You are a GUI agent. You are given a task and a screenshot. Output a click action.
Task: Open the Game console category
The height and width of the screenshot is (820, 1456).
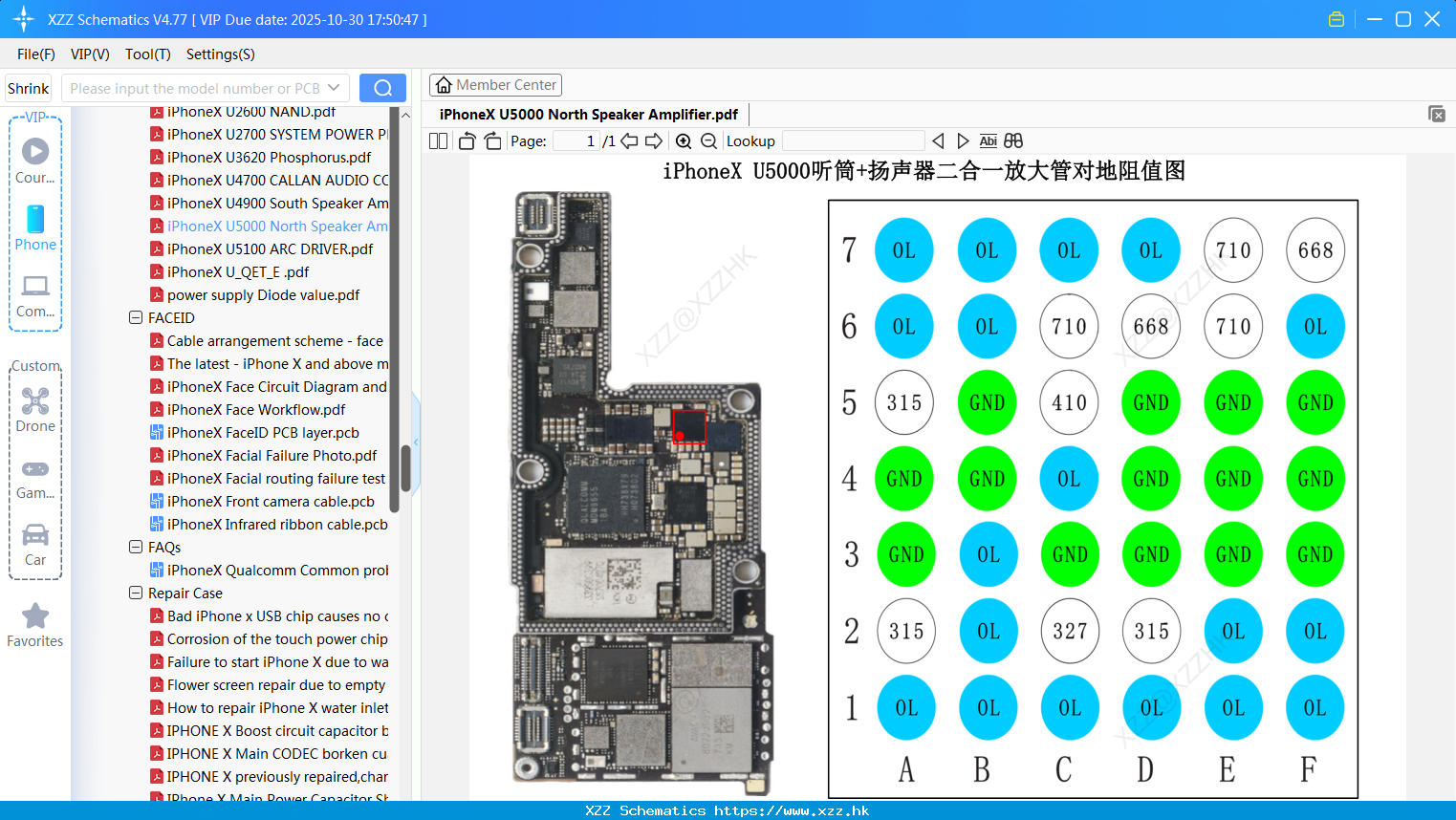tap(35, 479)
